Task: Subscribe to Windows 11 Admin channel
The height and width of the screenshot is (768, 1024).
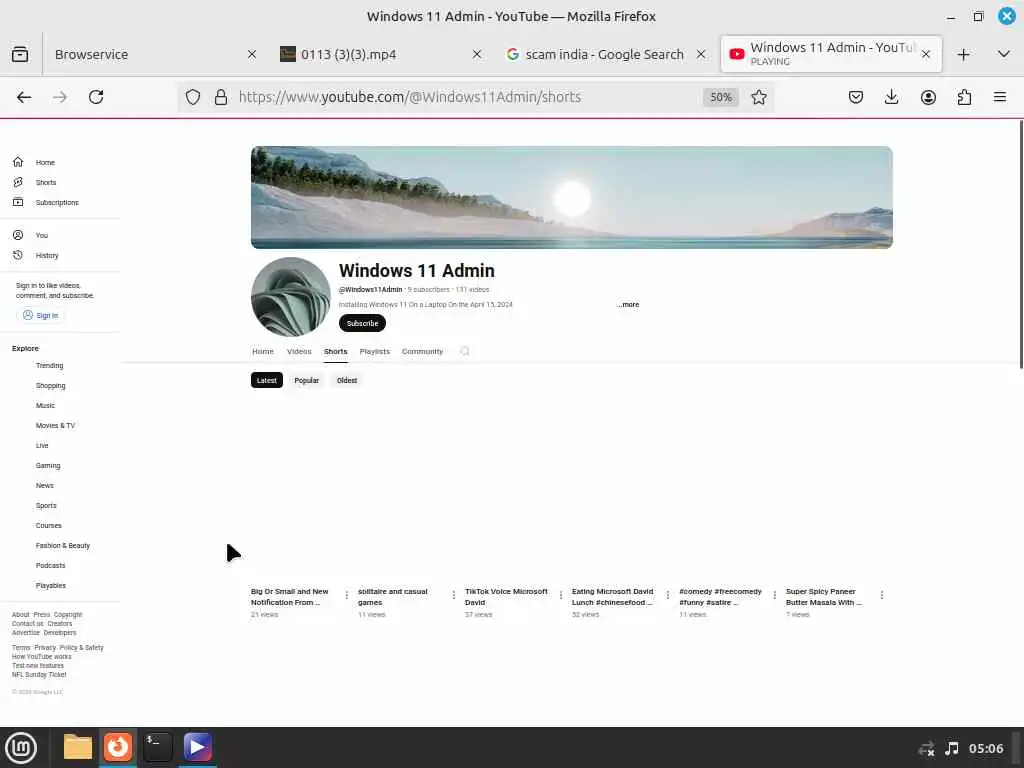Action: click(x=362, y=323)
